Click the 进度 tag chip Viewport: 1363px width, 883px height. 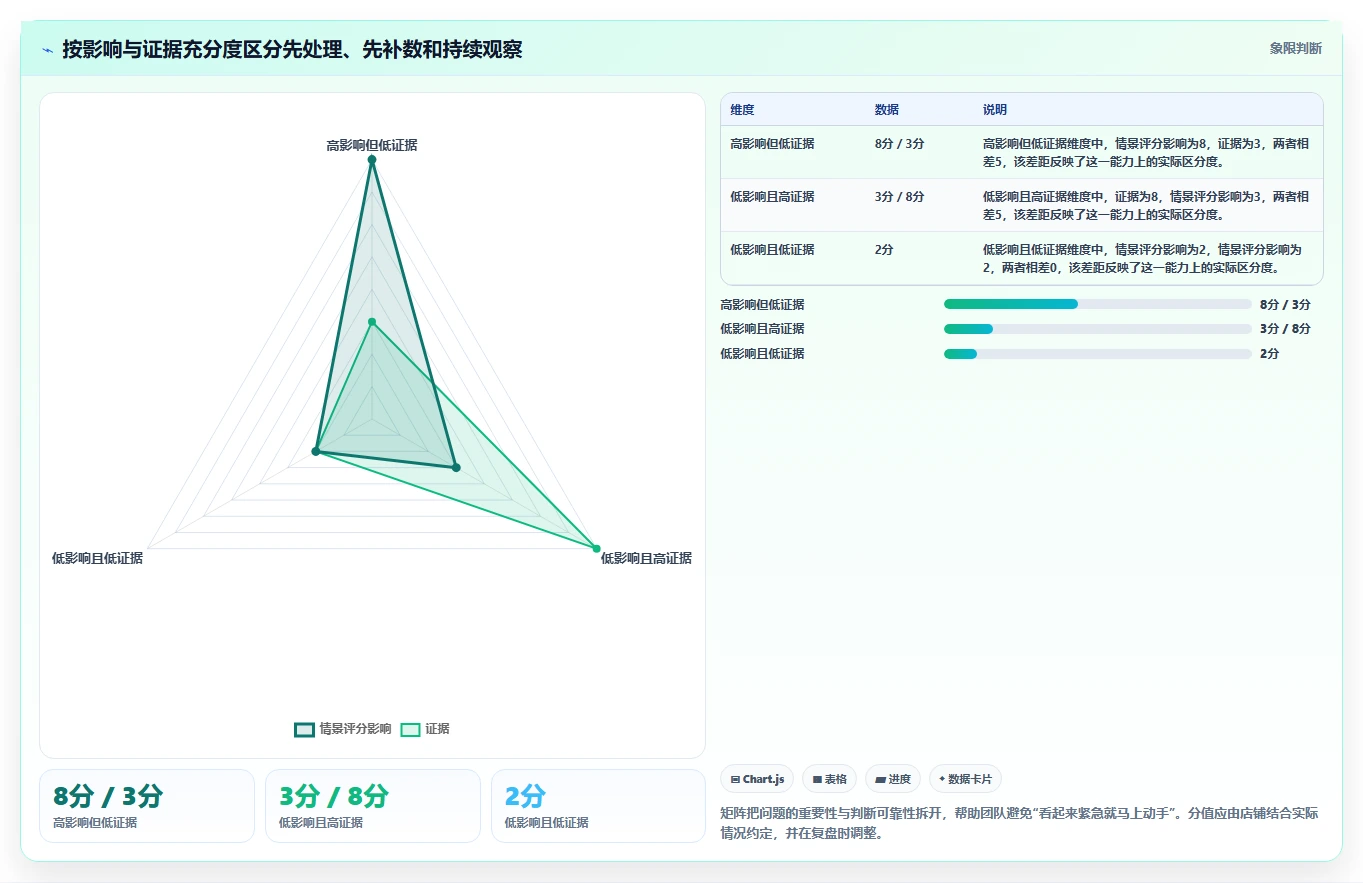click(893, 779)
